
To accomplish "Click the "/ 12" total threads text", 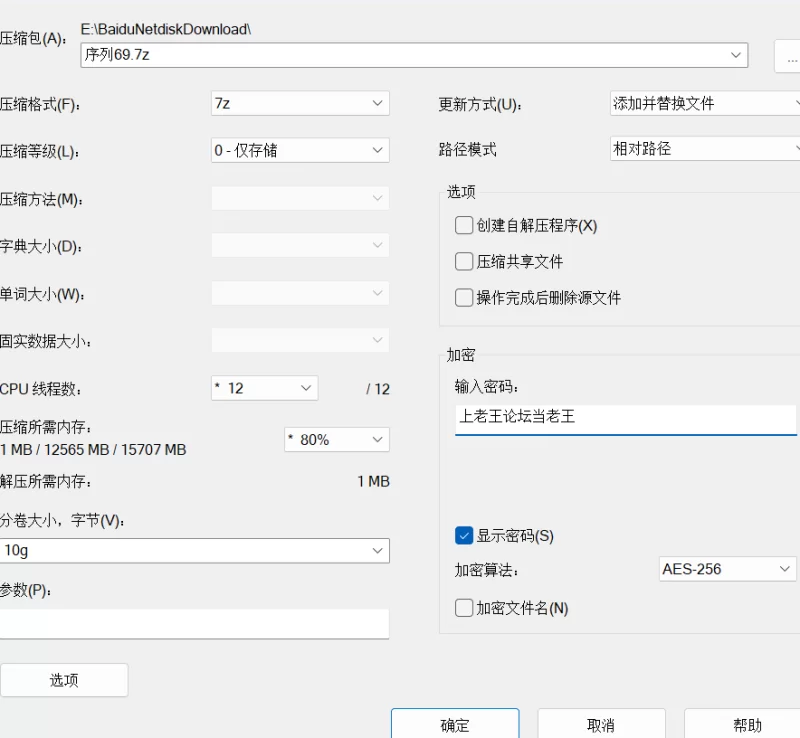I will coord(378,389).
